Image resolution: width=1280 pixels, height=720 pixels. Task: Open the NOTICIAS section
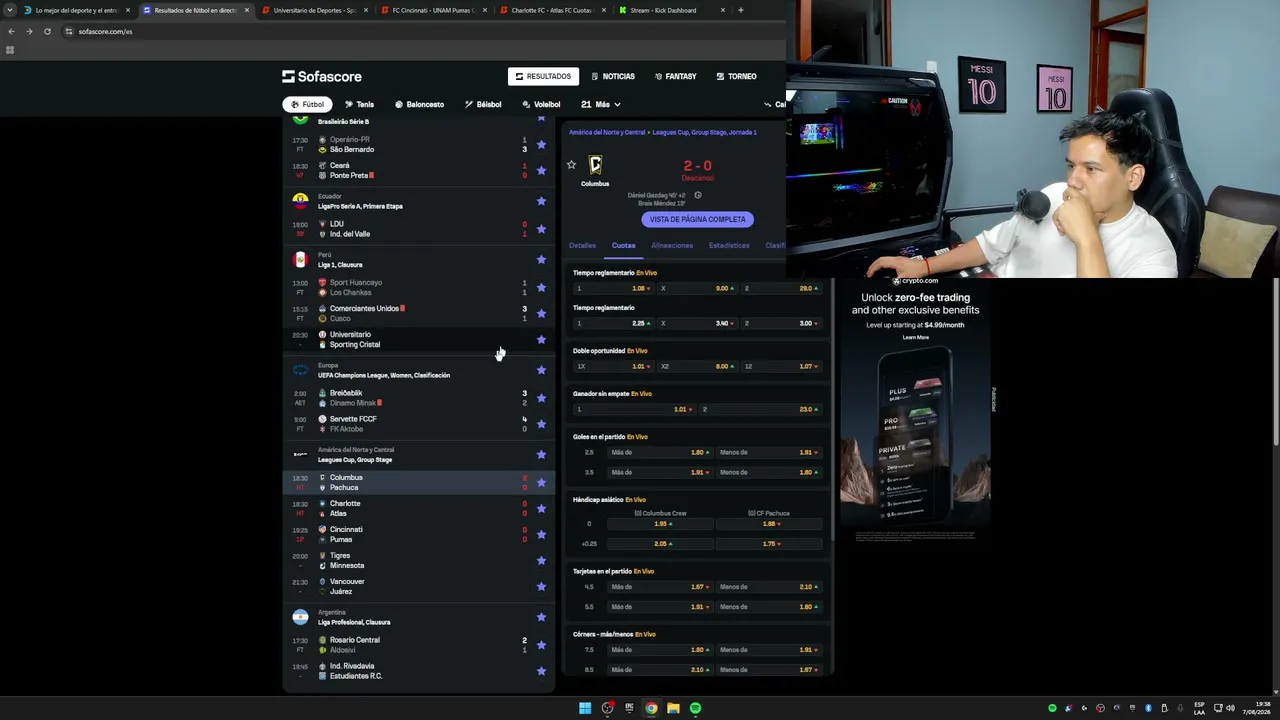coord(613,76)
